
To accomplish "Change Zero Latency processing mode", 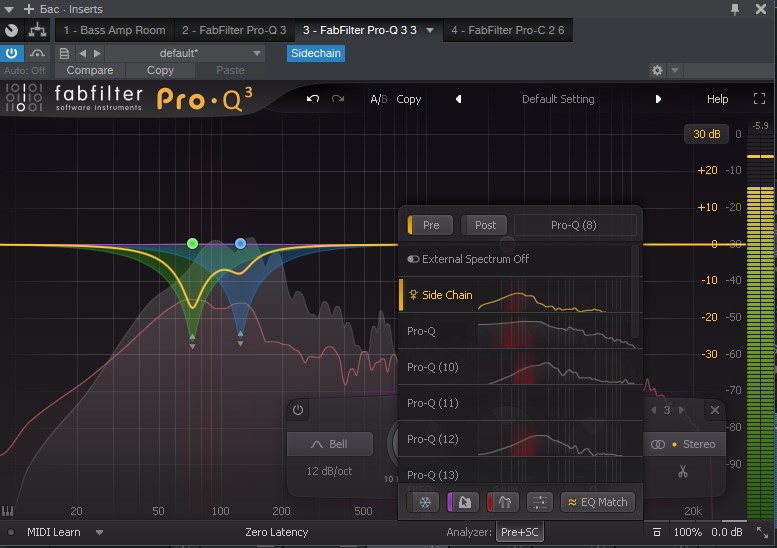I will [x=277, y=532].
